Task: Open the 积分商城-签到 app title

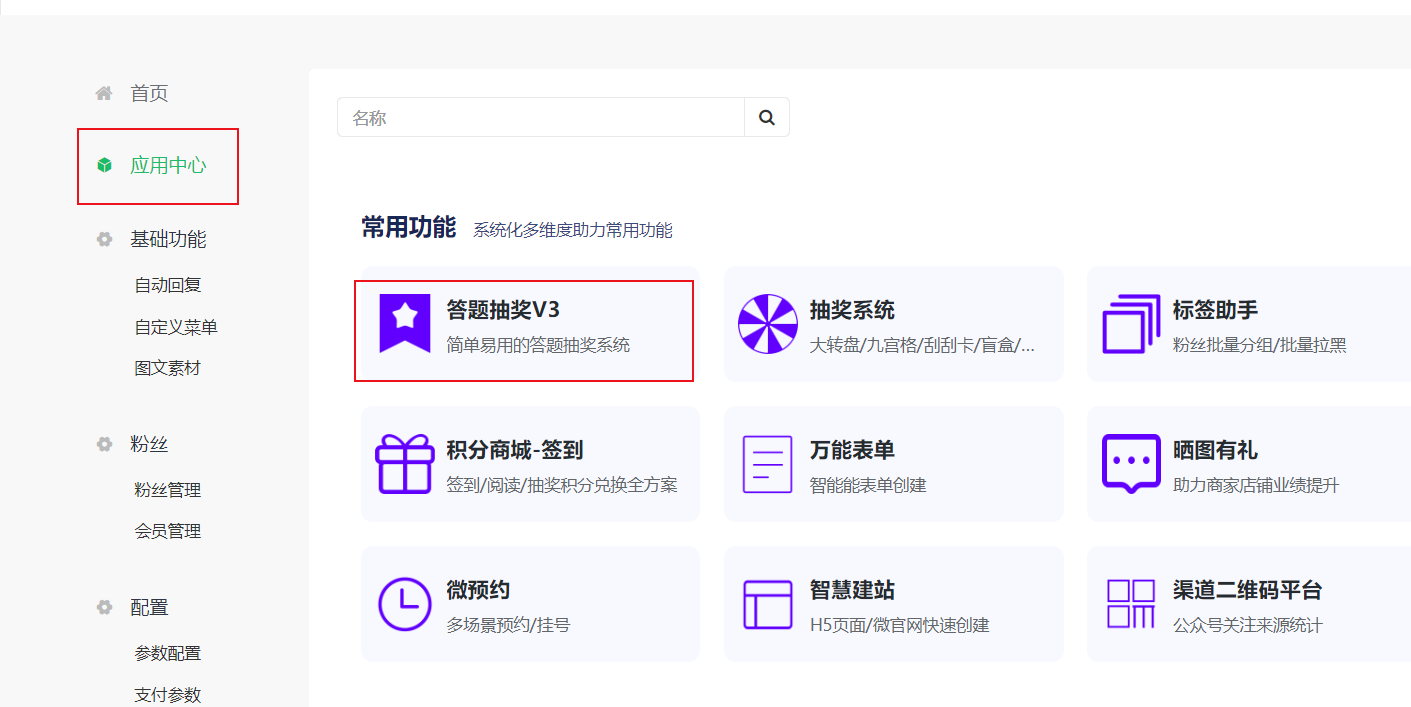Action: click(x=514, y=450)
